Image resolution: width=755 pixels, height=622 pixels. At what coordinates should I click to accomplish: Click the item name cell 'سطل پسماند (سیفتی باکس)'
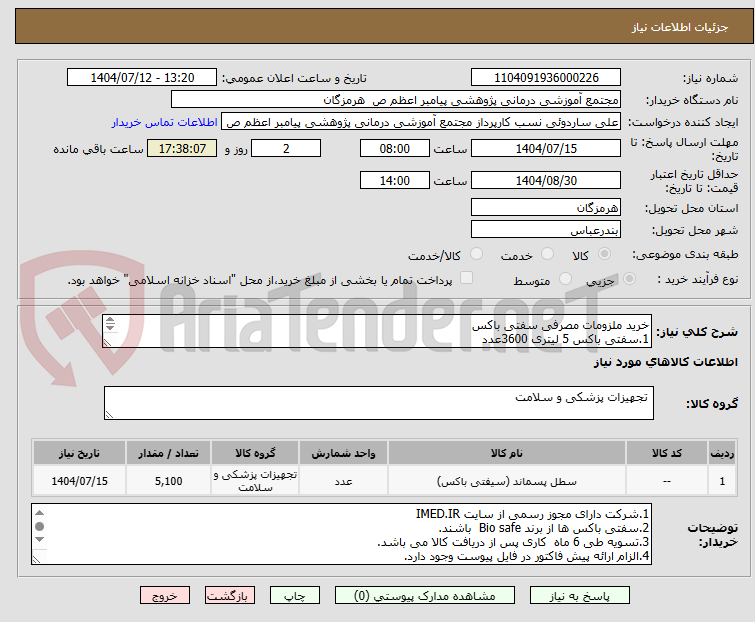pos(507,480)
